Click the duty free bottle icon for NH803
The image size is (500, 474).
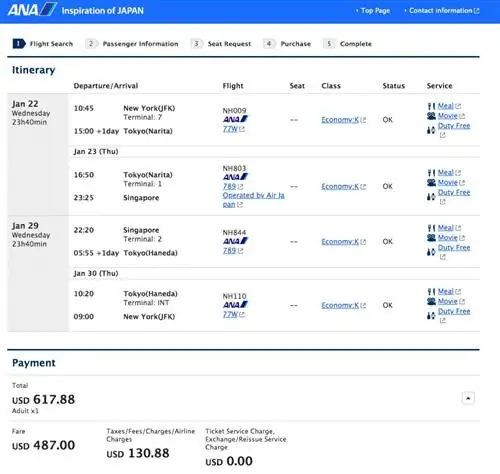(x=431, y=197)
